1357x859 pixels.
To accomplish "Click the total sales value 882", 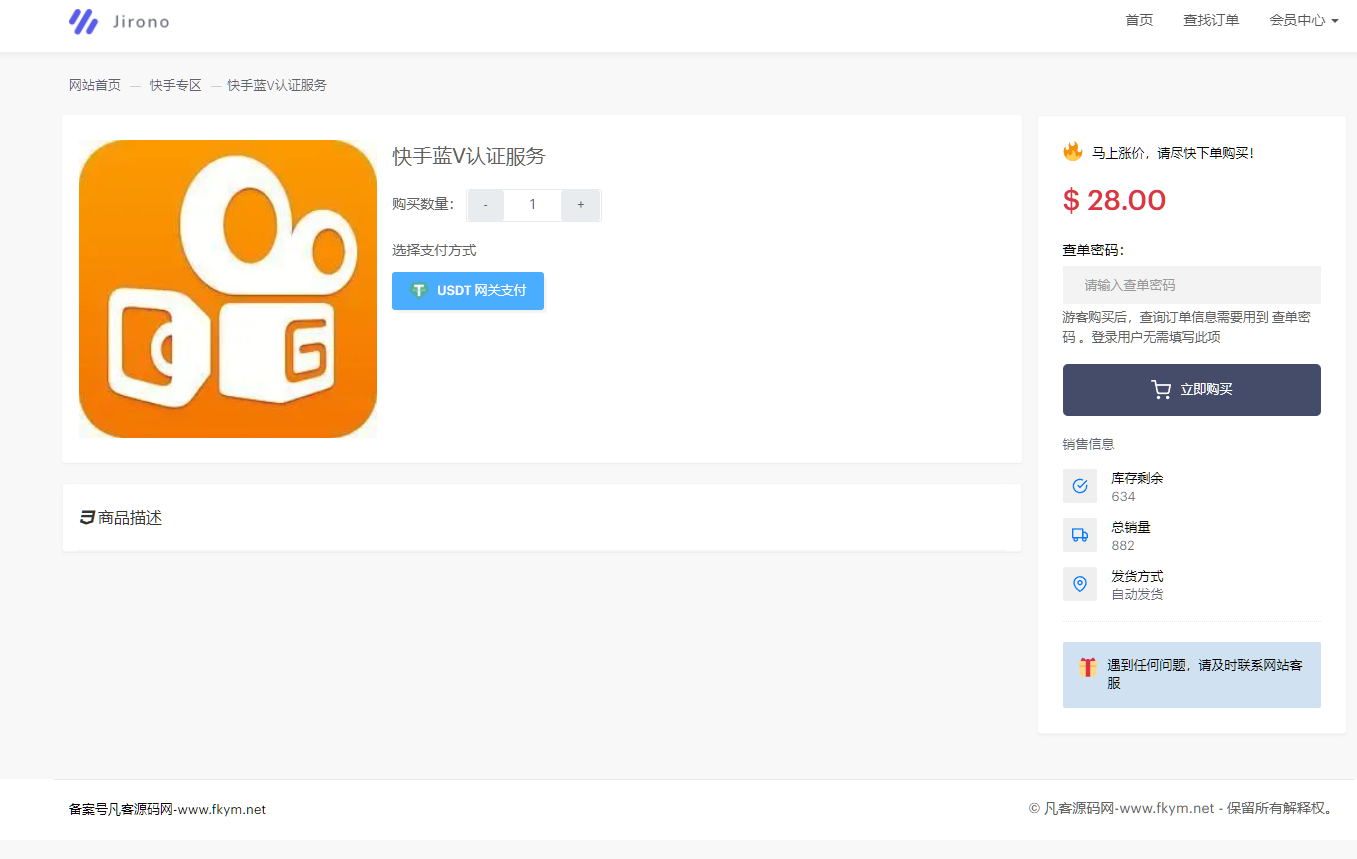I will pyautogui.click(x=1123, y=545).
